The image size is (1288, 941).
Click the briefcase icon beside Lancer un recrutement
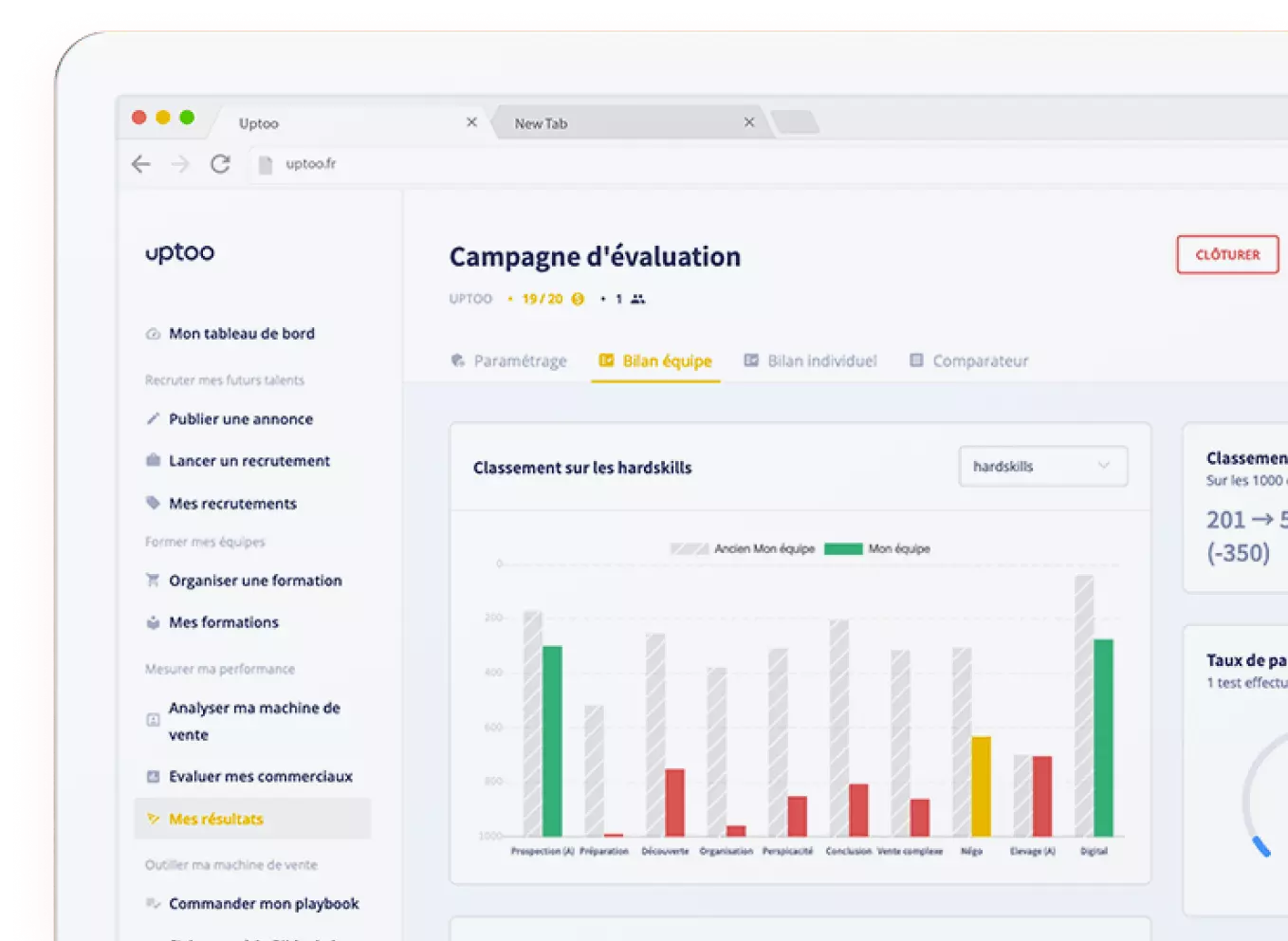tap(153, 460)
